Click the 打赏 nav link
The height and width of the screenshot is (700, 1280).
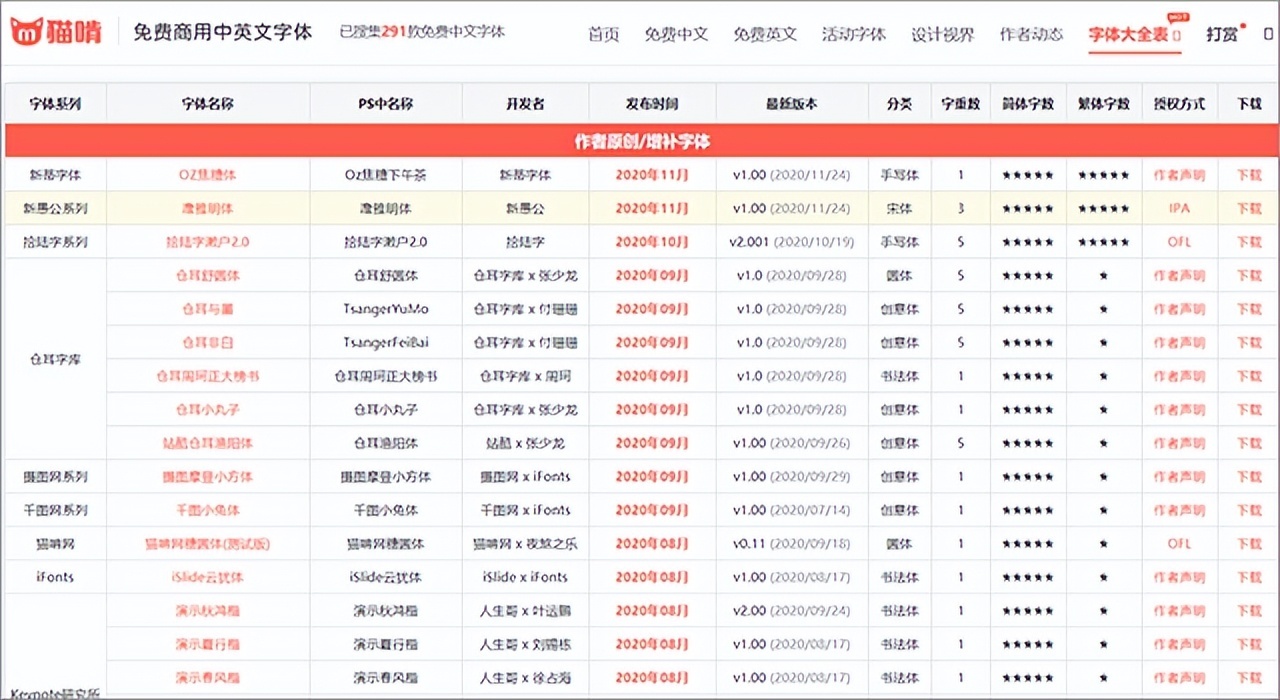pos(1222,34)
